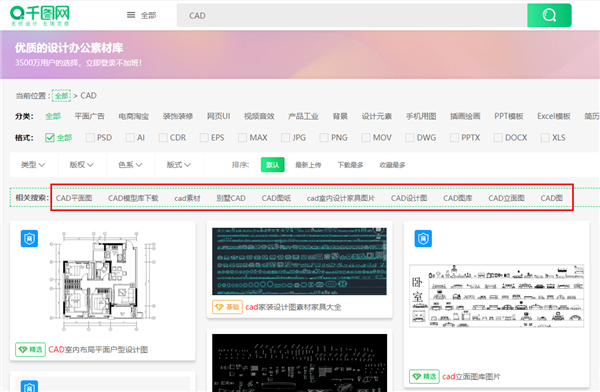This screenshot has width=600, height=392.
Task: Select the 手机用图 category
Action: [421, 116]
